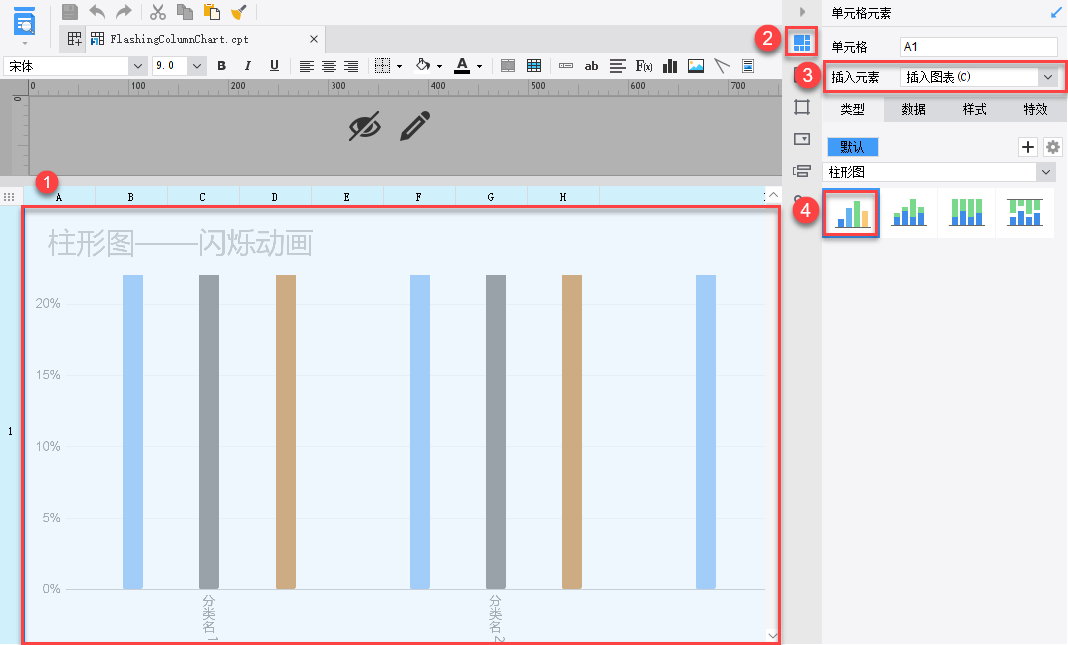Toggle underline formatting
Image resolution: width=1068 pixels, height=645 pixels.
coord(274,65)
